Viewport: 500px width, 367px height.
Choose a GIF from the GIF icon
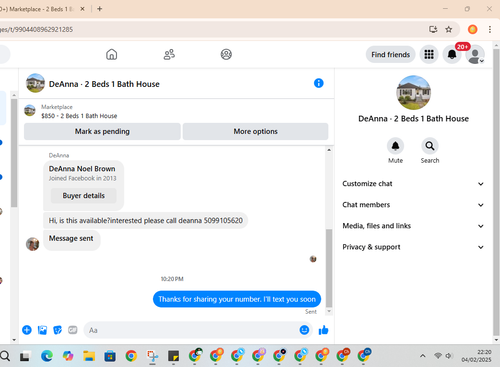[x=73, y=330]
